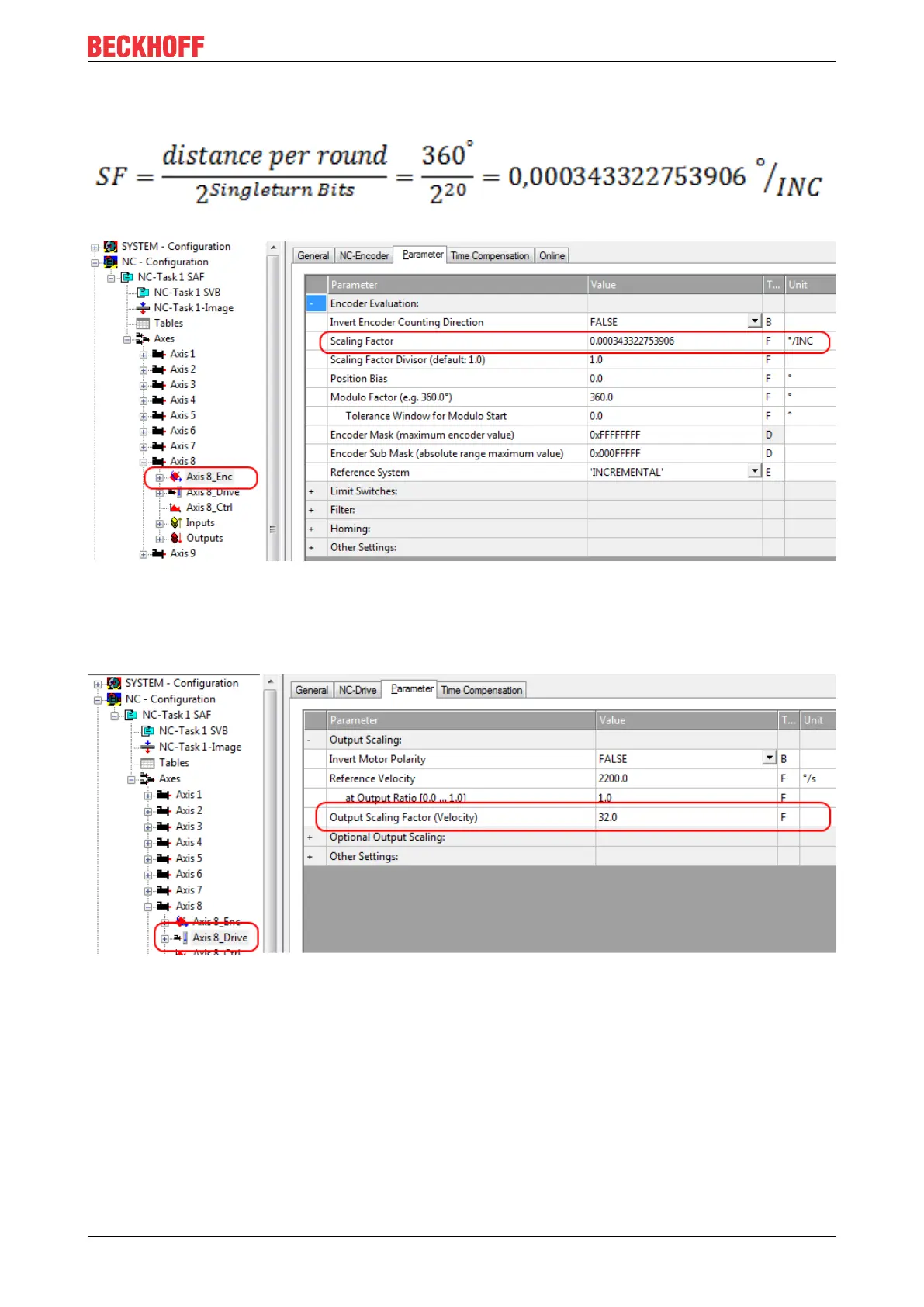Open the General tab in the NC-Drive screenshot
Screen dimensions: 924x1307
coord(311,690)
